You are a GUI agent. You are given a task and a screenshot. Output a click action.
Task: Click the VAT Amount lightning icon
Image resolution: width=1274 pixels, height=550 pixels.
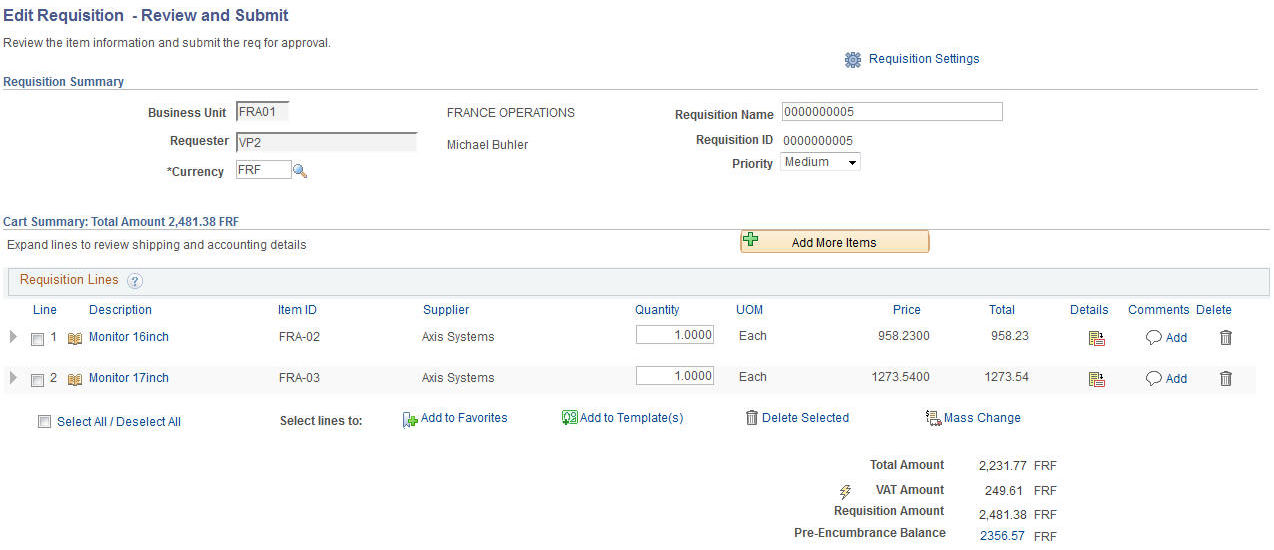[x=845, y=492]
